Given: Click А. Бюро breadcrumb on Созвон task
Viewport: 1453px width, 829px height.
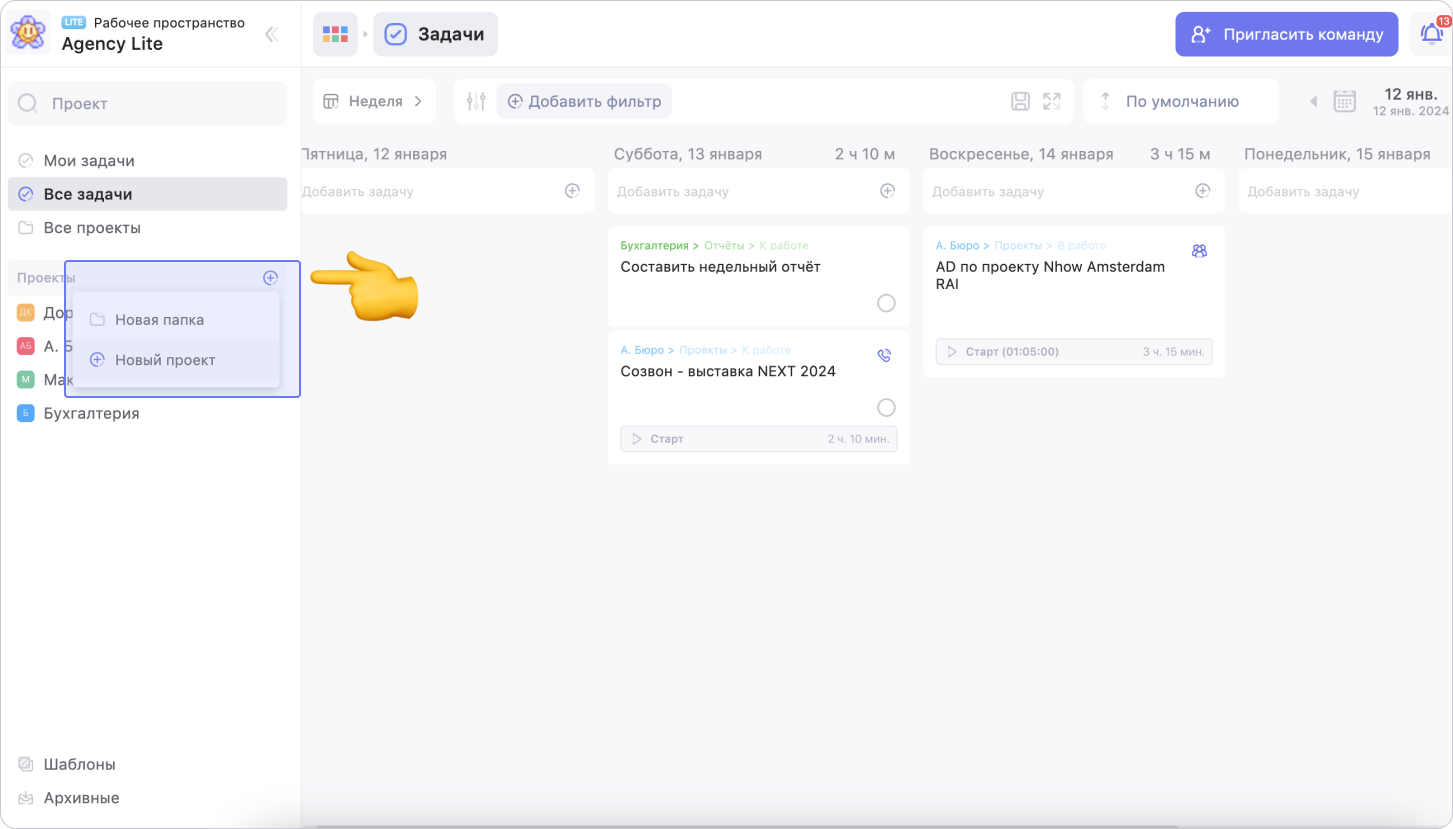Looking at the screenshot, I should 642,350.
